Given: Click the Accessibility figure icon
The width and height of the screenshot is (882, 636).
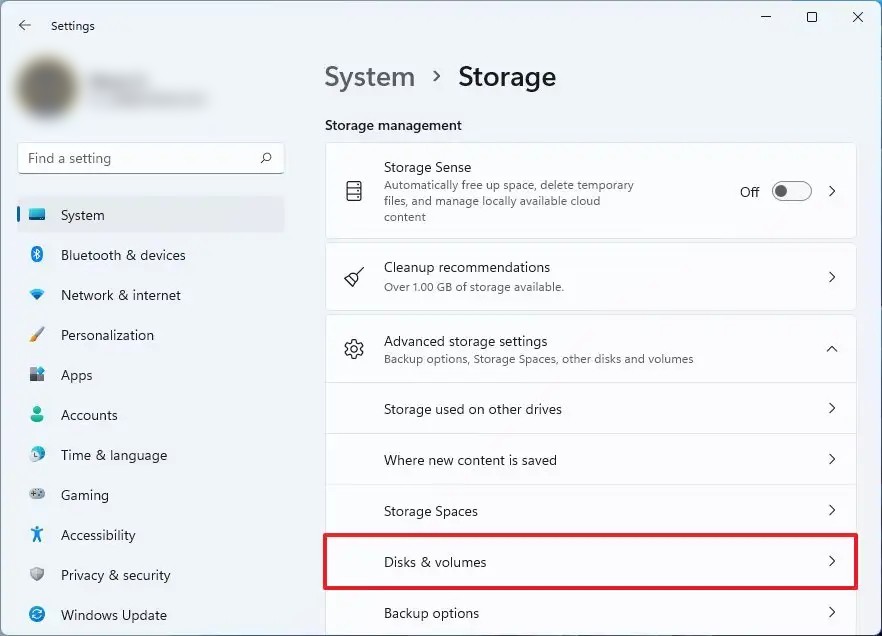Looking at the screenshot, I should click(x=37, y=534).
